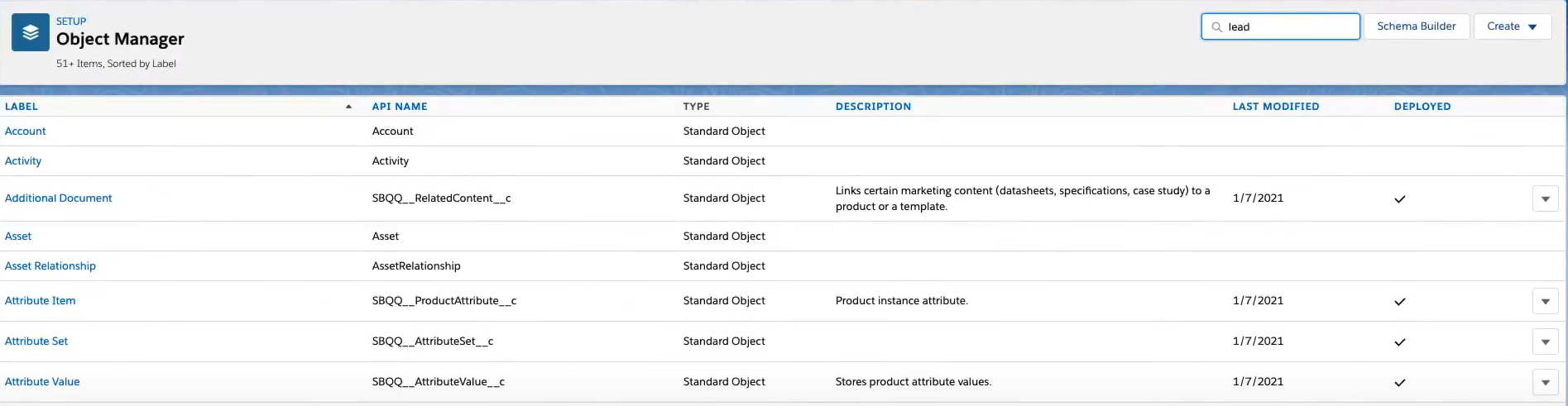
Task: Expand row actions for Attribute Value
Action: coord(1545,383)
